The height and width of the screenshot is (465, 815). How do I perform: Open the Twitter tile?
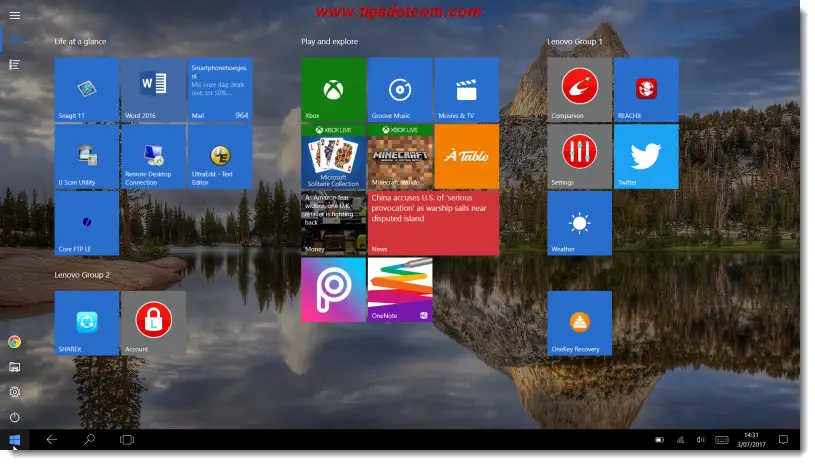tap(646, 156)
